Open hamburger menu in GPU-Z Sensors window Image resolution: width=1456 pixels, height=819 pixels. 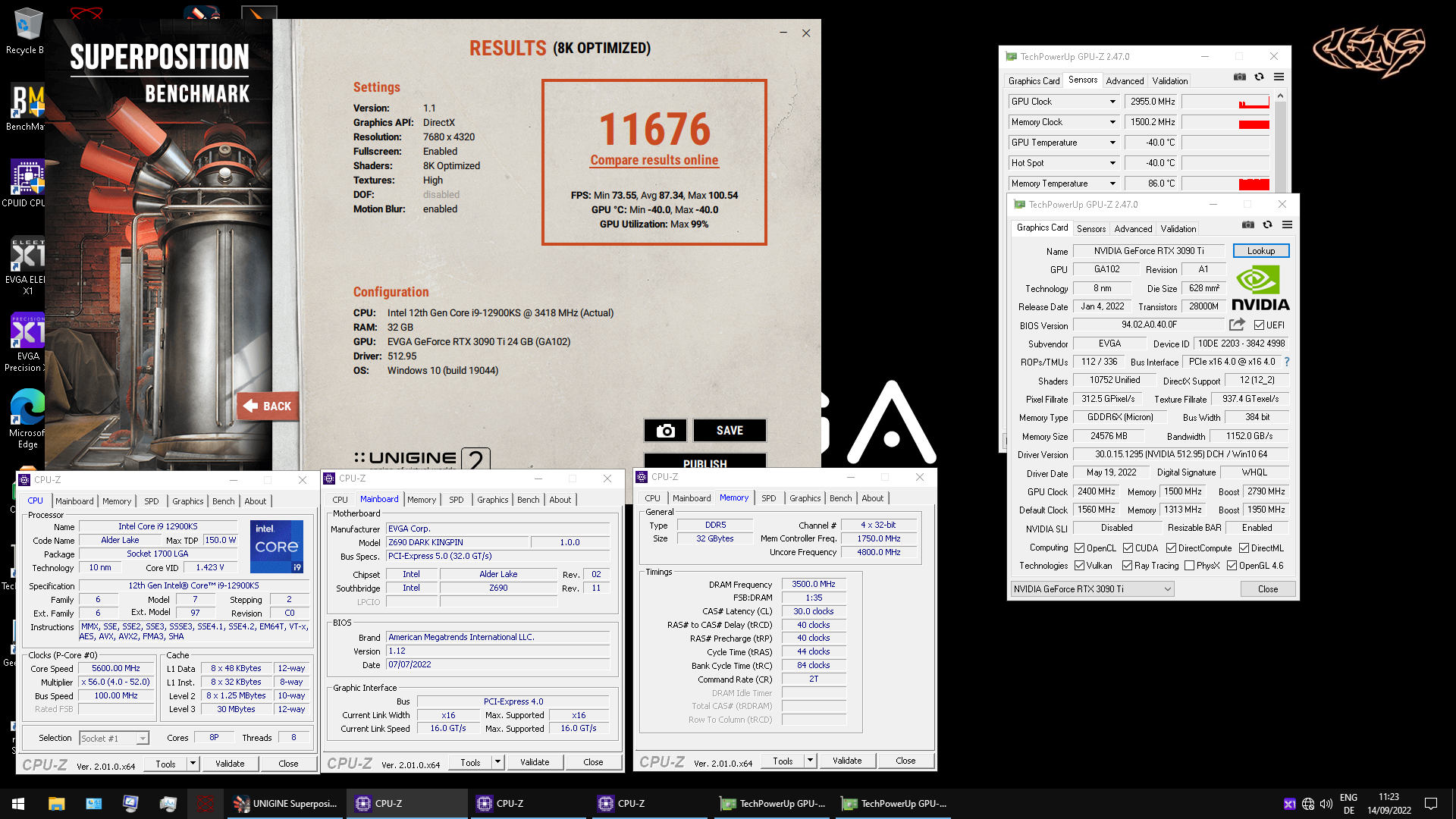click(1279, 77)
